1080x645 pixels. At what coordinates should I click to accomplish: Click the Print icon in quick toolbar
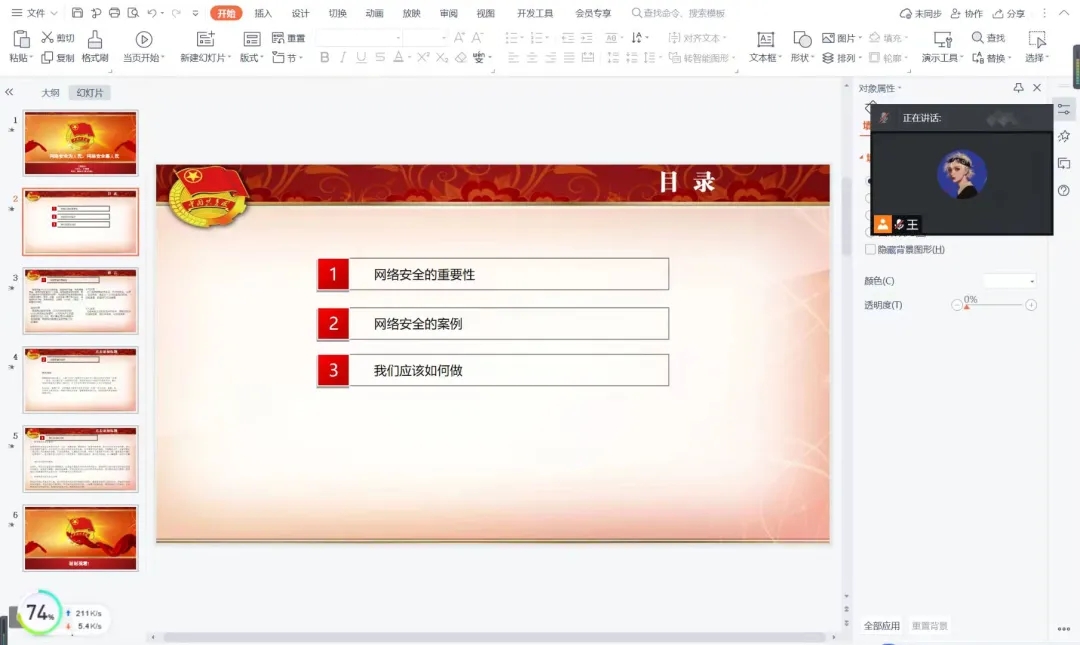(114, 13)
